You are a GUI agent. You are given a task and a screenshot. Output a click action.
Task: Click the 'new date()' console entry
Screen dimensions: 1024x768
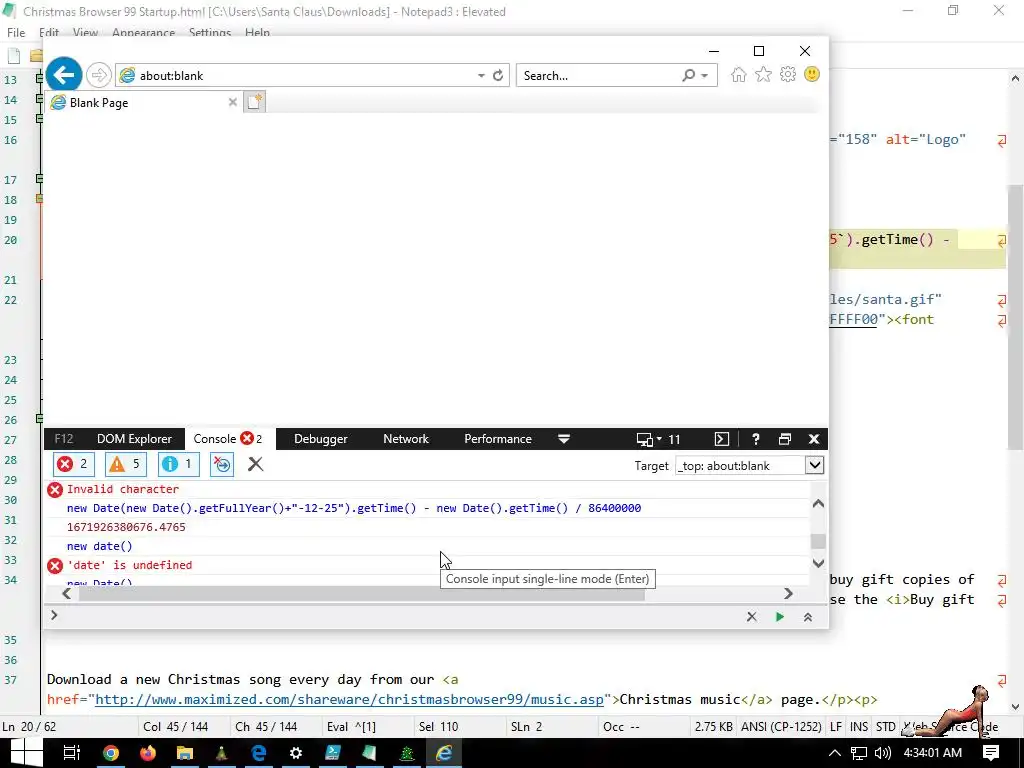coord(99,546)
